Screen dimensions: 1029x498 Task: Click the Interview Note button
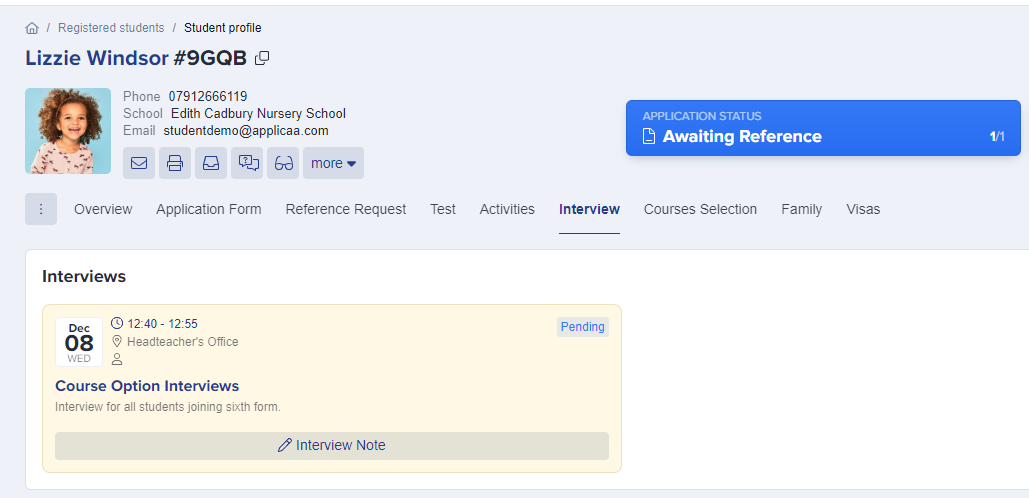[331, 445]
